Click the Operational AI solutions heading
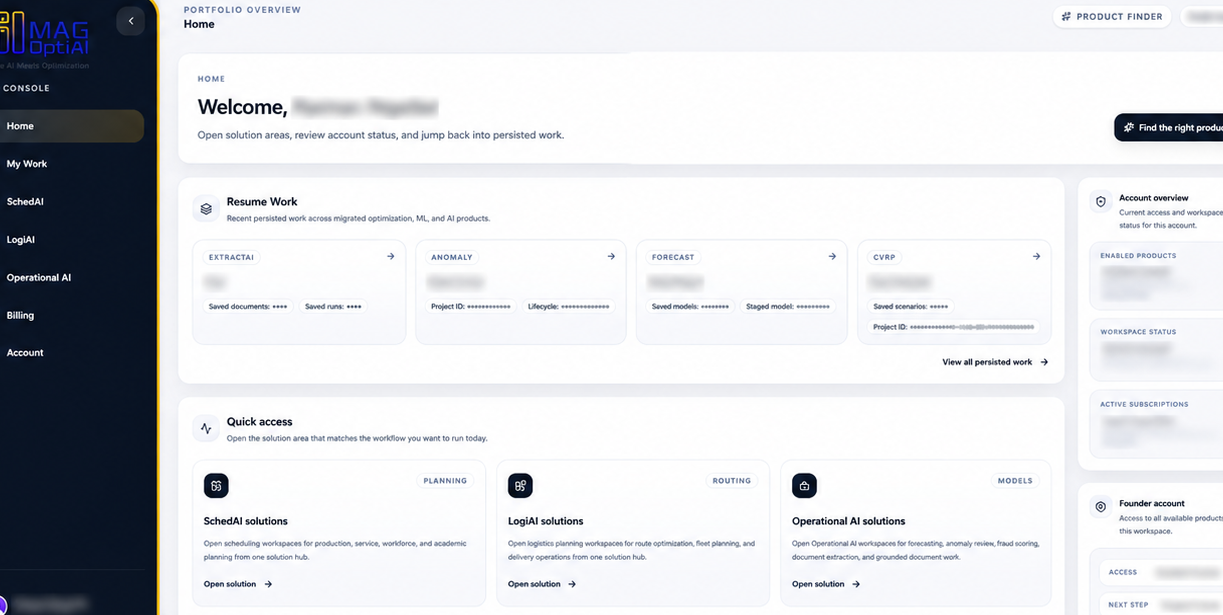 pos(849,521)
